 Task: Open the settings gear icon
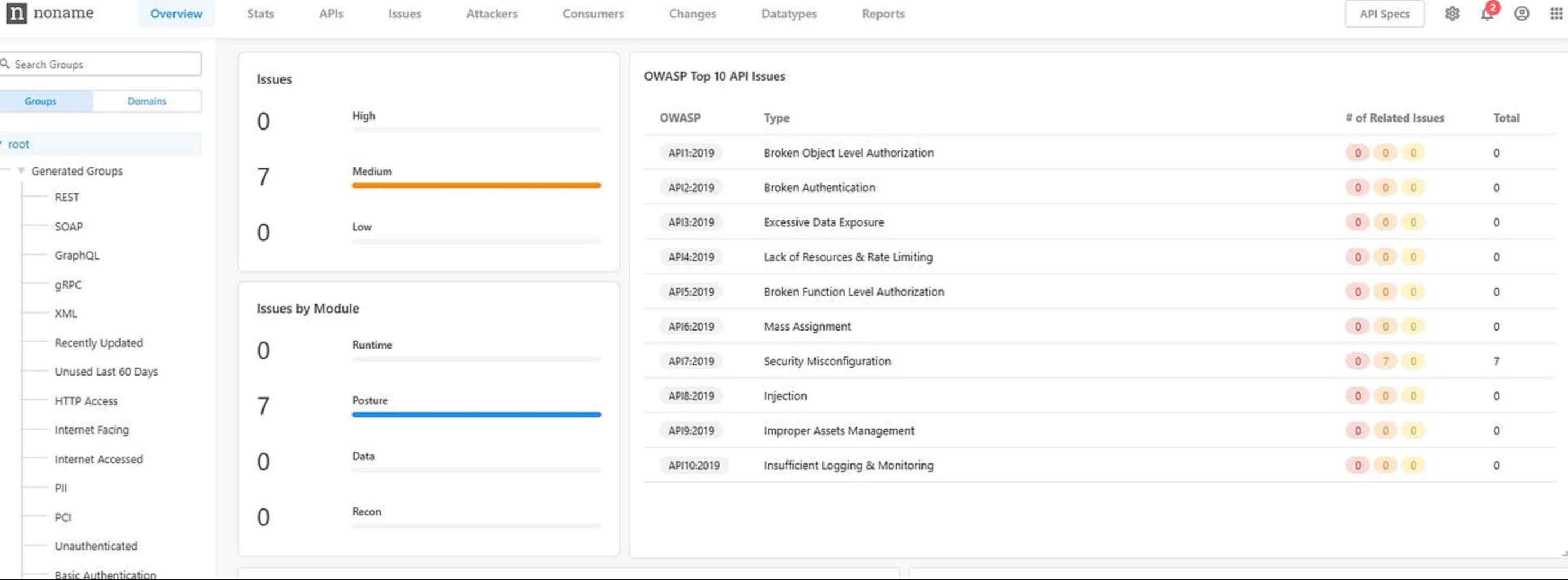pyautogui.click(x=1453, y=14)
